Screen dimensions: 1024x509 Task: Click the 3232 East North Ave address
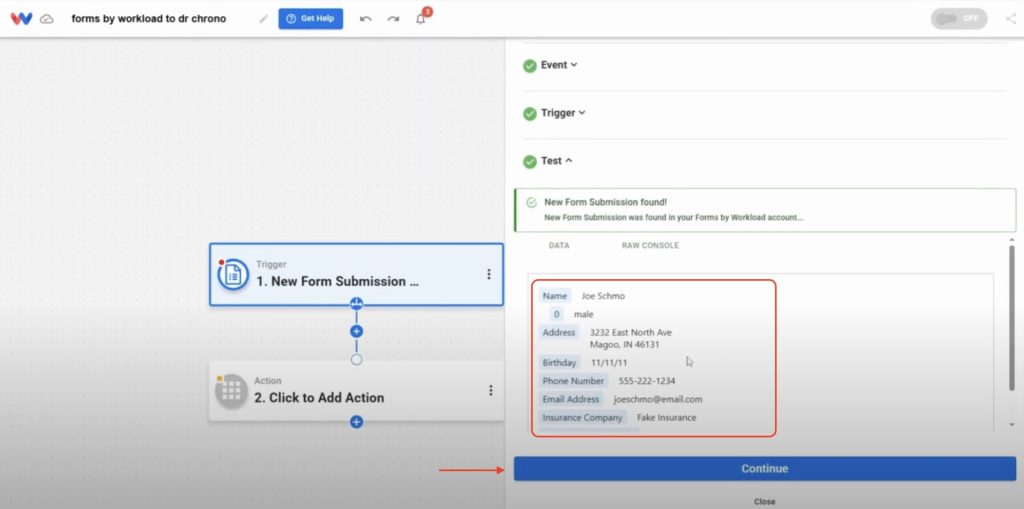[631, 333]
